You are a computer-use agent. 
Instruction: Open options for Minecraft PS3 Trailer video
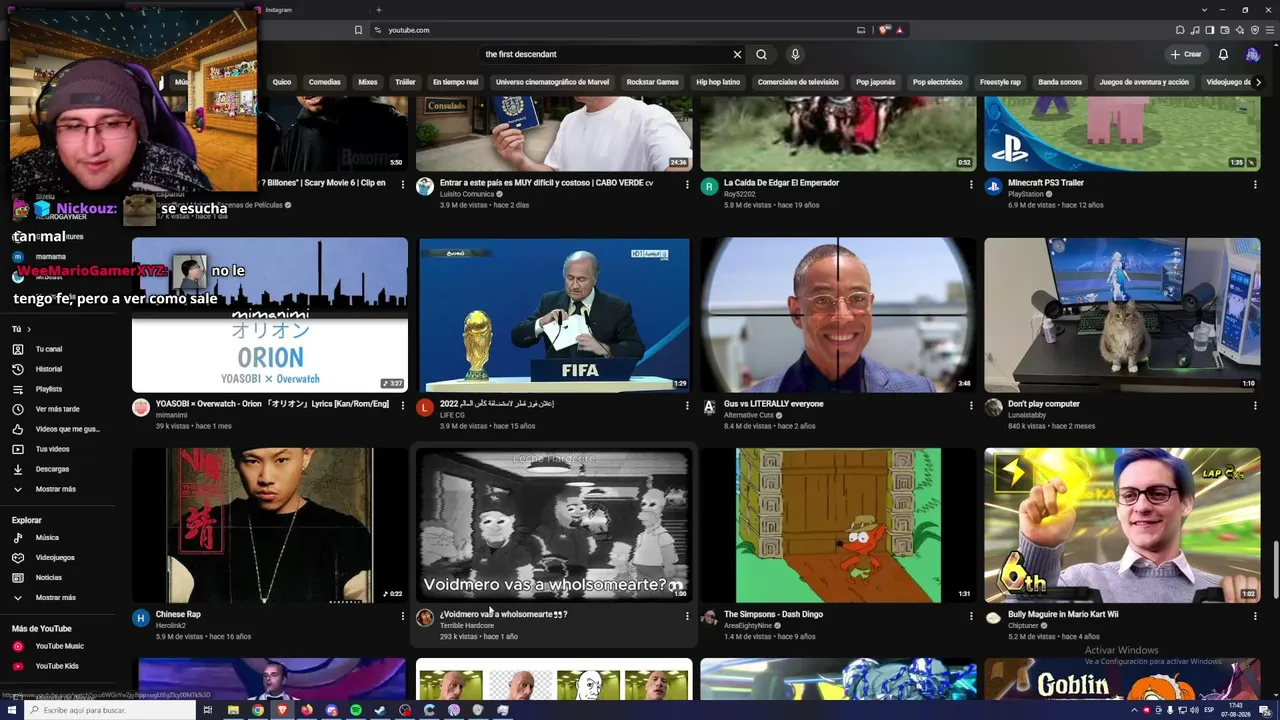[1255, 184]
